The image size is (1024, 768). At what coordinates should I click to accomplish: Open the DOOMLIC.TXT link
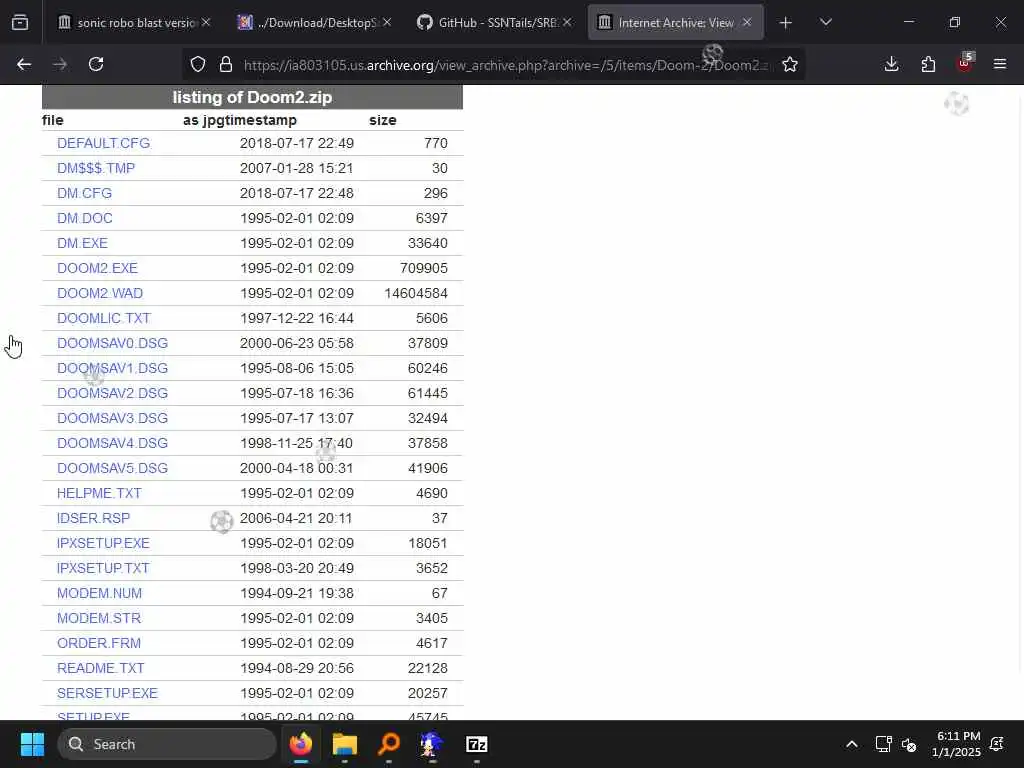tap(104, 318)
